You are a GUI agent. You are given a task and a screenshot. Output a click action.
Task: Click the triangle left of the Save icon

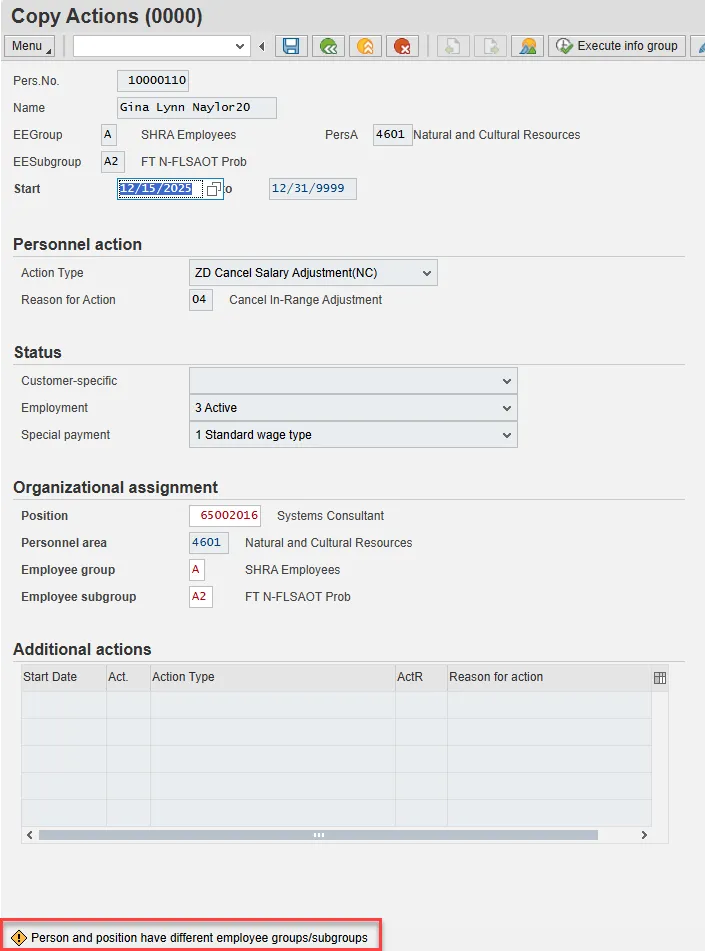coord(262,46)
